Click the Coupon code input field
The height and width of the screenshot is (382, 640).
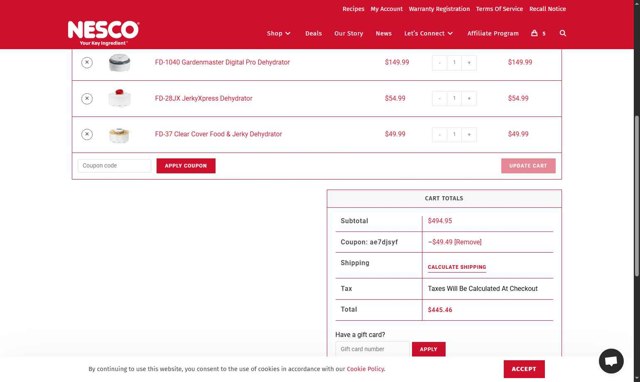tap(114, 166)
